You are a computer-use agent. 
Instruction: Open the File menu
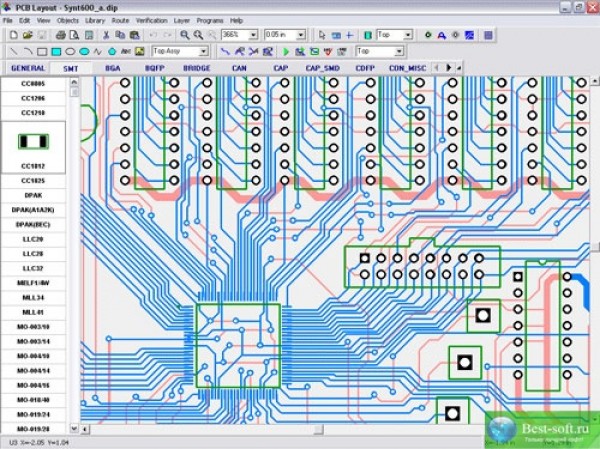click(x=8, y=21)
